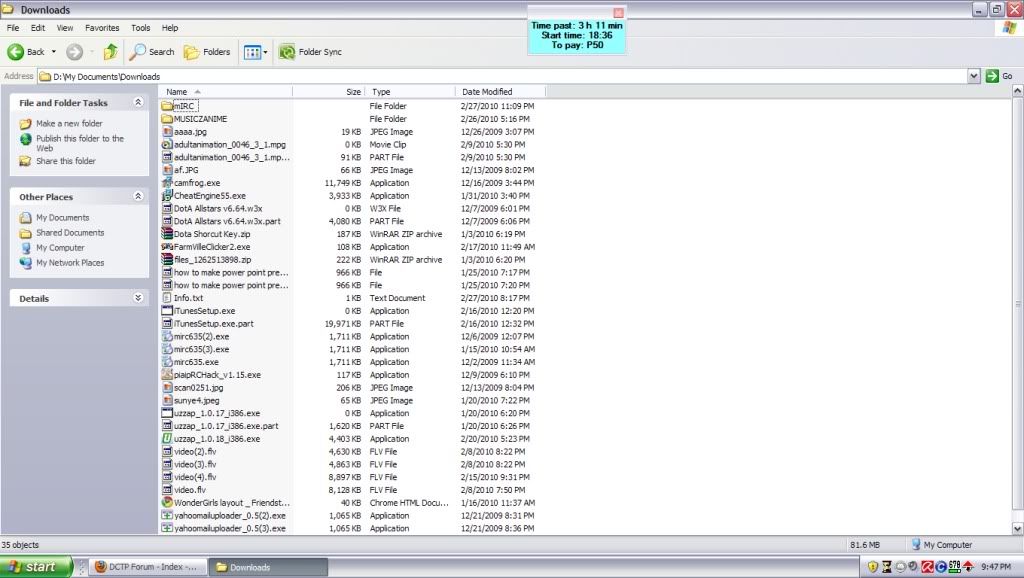Open the Tools menu
This screenshot has width=1024, height=578.
tap(140, 28)
